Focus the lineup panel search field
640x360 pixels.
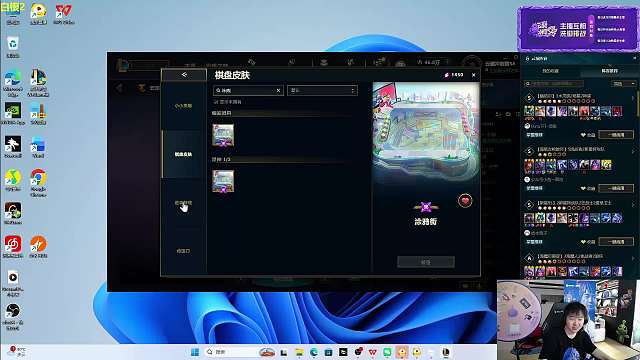[x=554, y=84]
